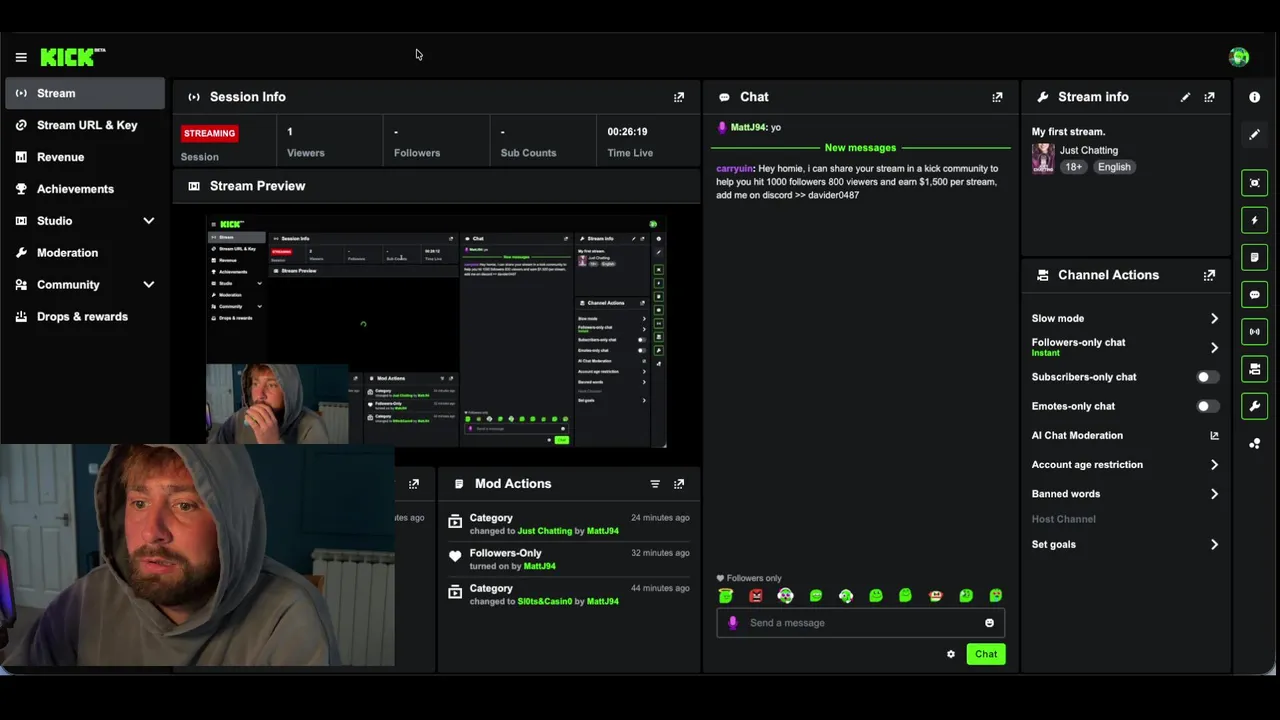The width and height of the screenshot is (1280, 720).
Task: Pop out the Stream info panel
Action: 1209,97
